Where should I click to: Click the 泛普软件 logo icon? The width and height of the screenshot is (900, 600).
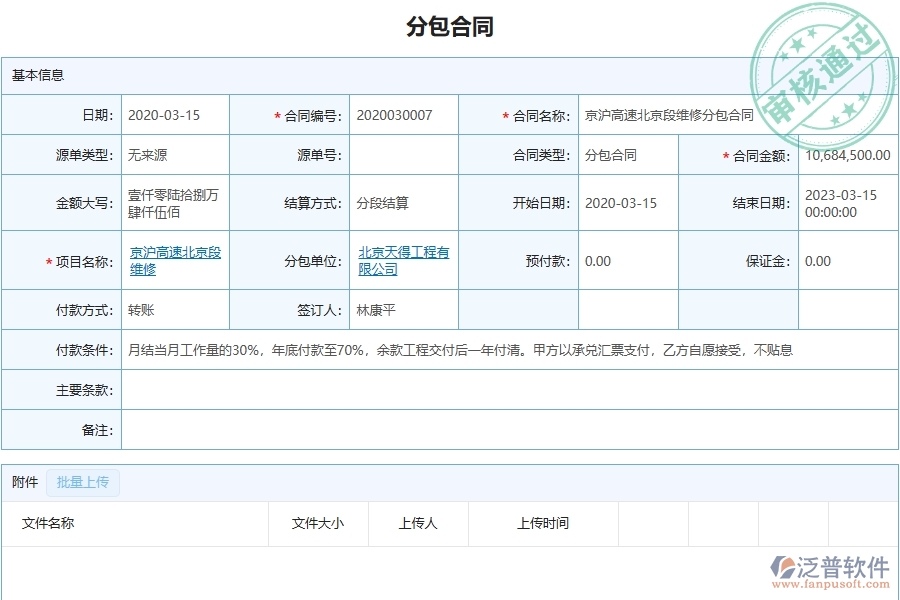pyautogui.click(x=782, y=563)
